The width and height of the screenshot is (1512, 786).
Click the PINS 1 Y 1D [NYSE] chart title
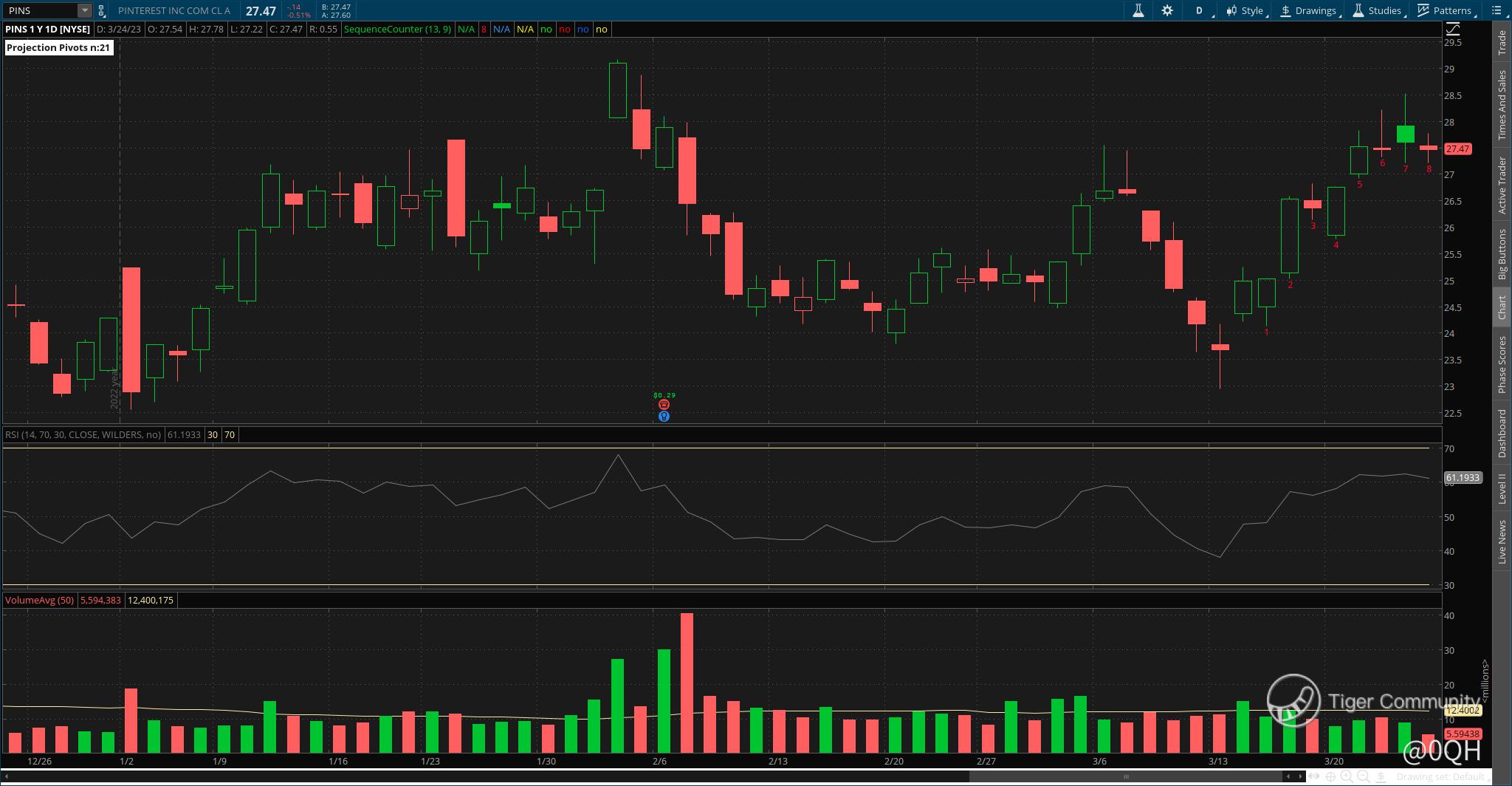click(x=48, y=29)
